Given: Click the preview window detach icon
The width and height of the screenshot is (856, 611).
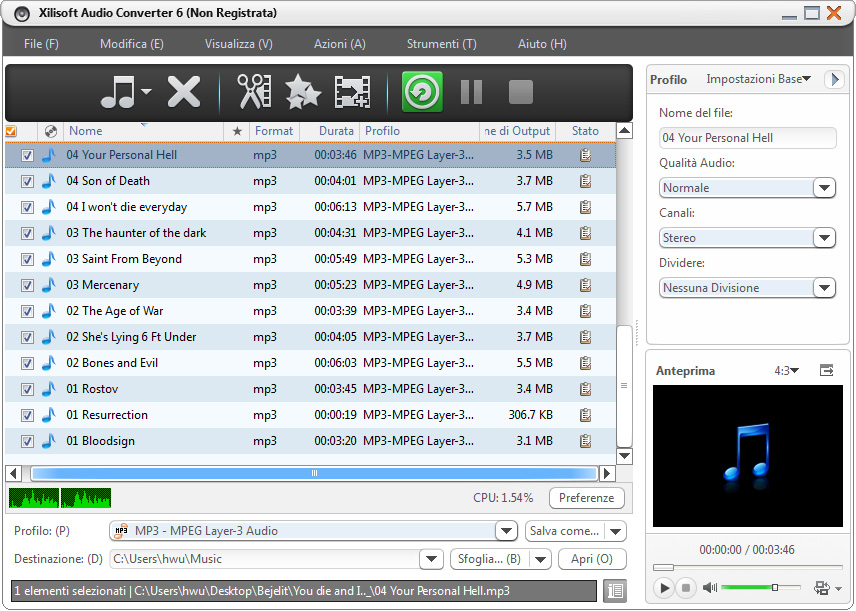Looking at the screenshot, I should tap(827, 371).
